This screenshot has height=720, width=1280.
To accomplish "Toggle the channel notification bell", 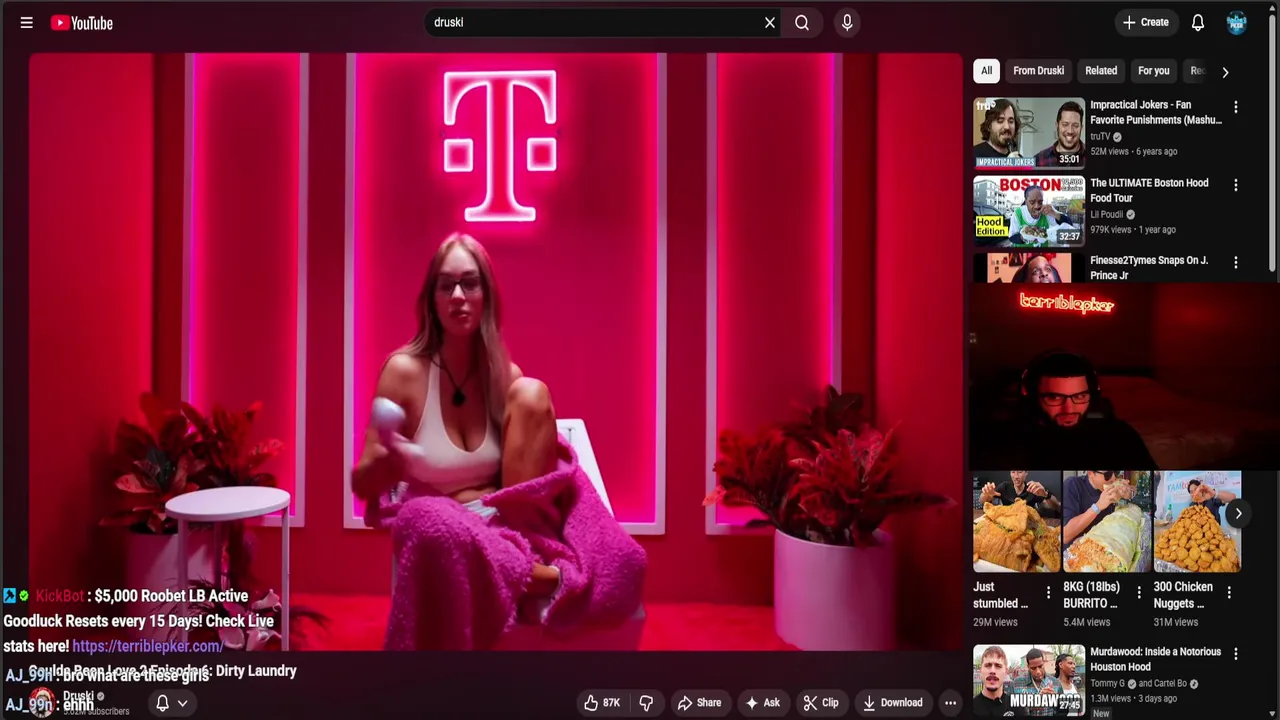I will click(x=162, y=703).
